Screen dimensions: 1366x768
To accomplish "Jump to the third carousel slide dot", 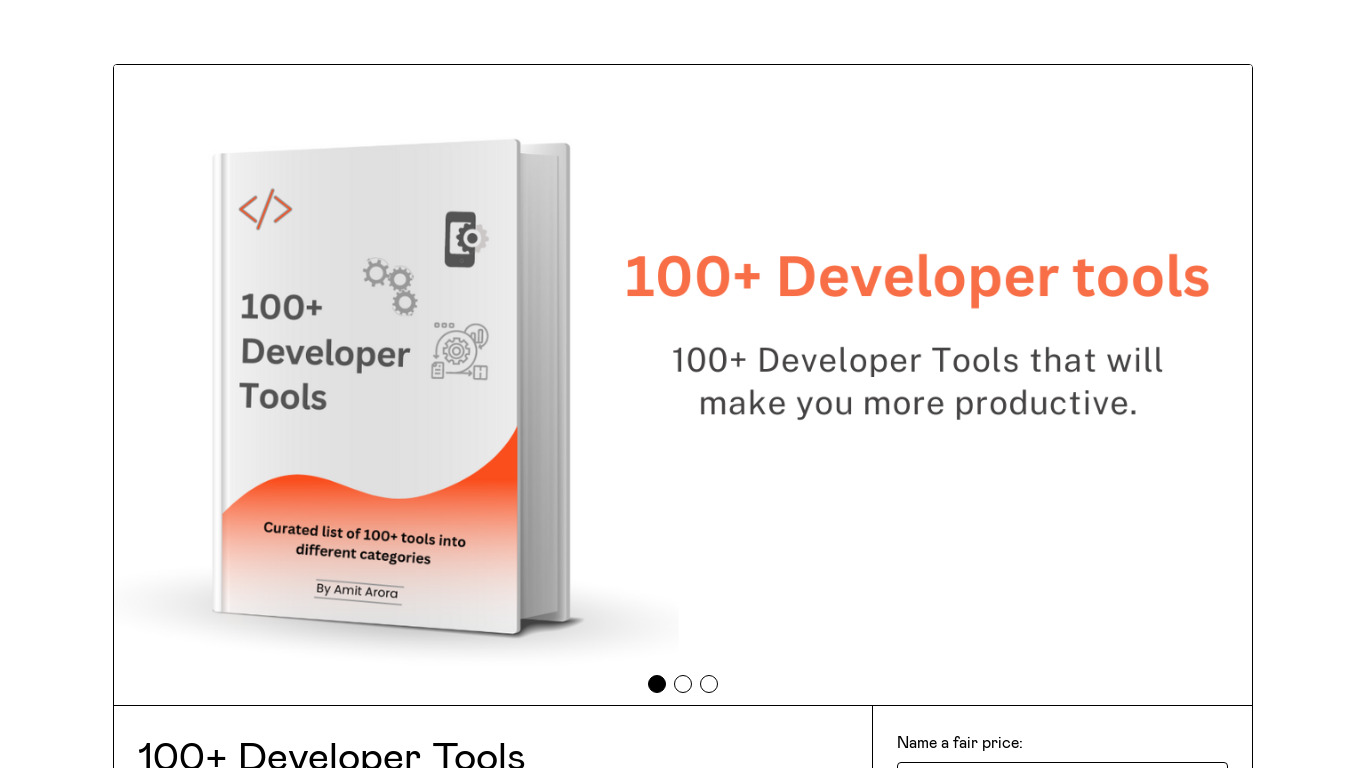I will [709, 684].
